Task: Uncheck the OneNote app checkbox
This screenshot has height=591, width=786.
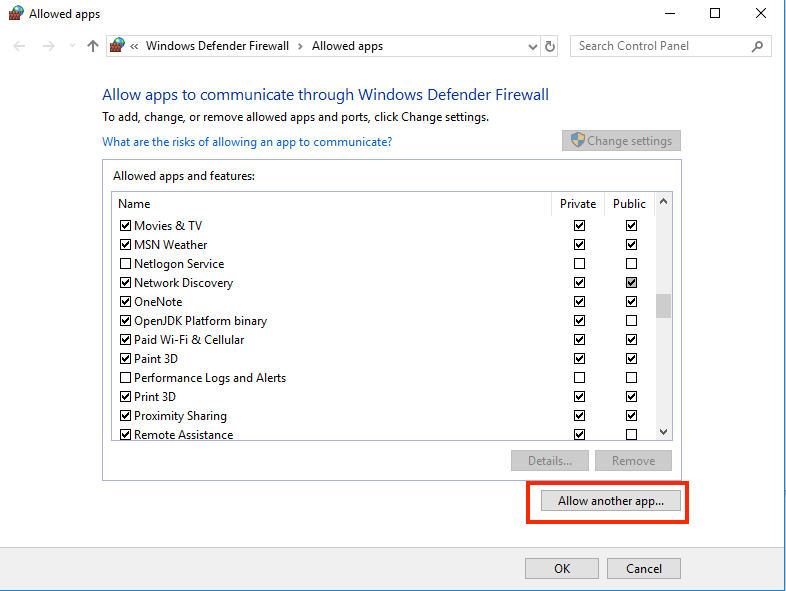Action: 125,302
